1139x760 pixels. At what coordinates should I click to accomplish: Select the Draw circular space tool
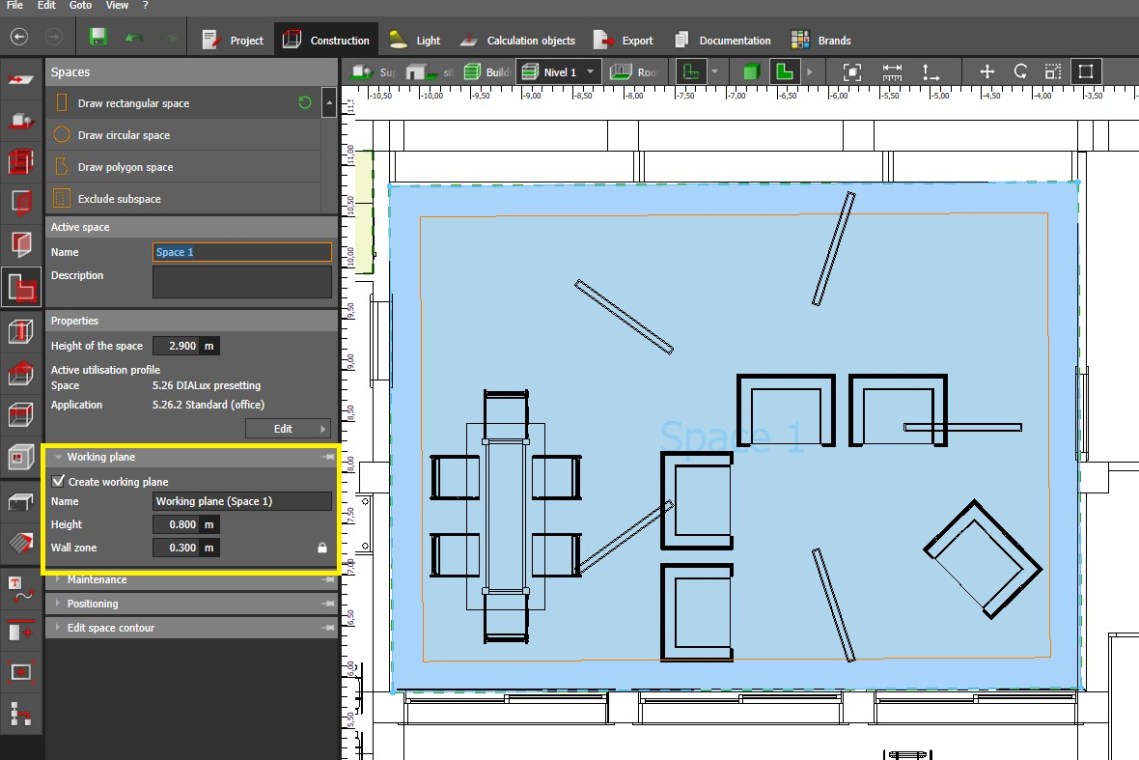[x=124, y=135]
